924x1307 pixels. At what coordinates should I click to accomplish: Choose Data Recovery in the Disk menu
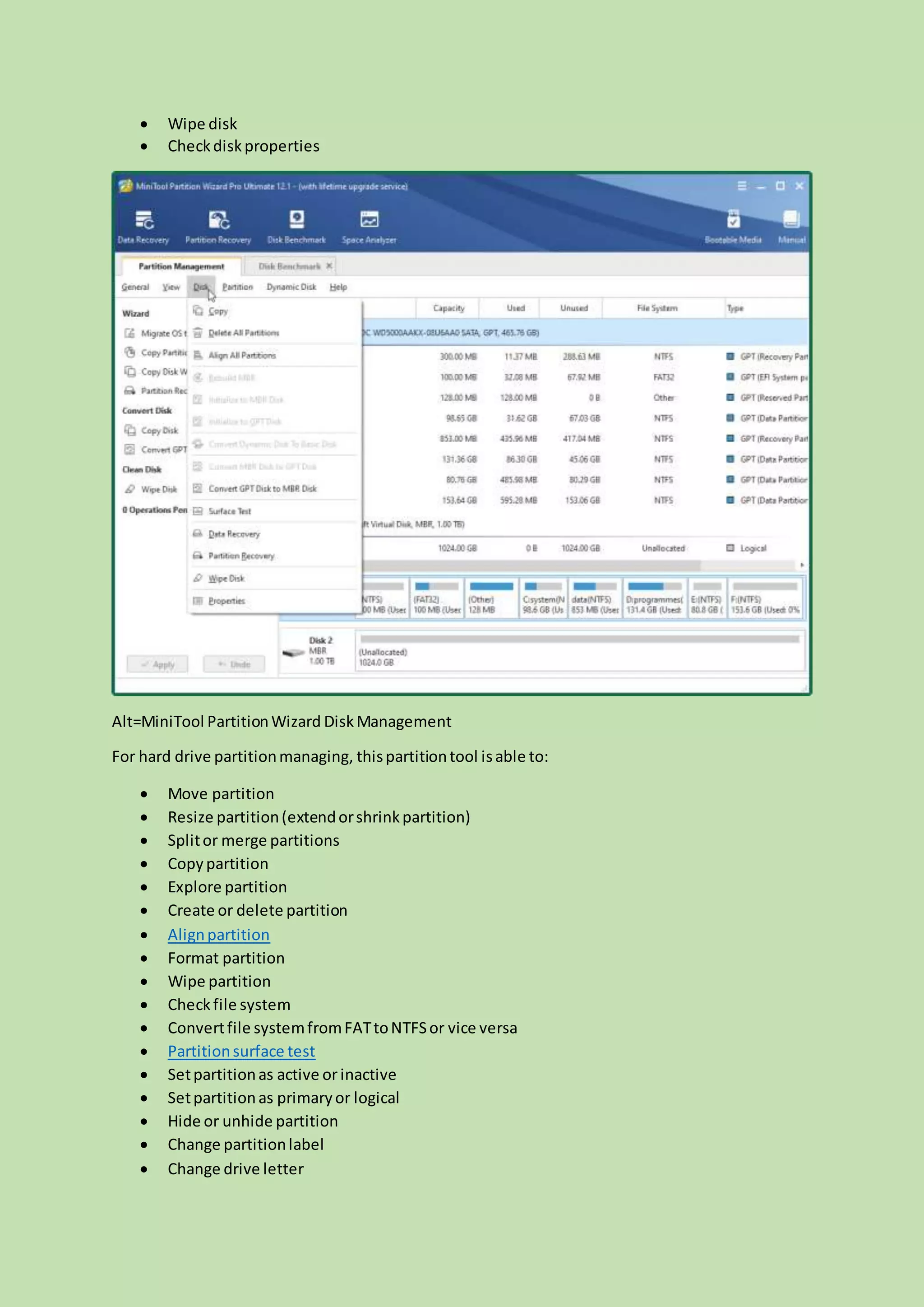click(x=274, y=534)
